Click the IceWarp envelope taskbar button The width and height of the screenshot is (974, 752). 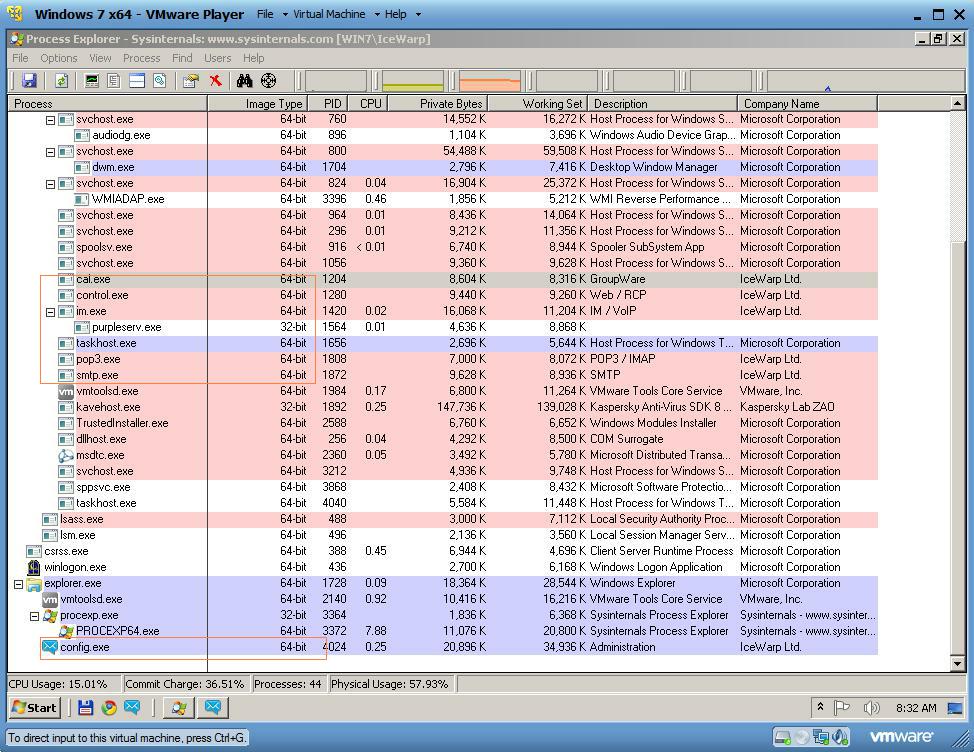tap(213, 707)
